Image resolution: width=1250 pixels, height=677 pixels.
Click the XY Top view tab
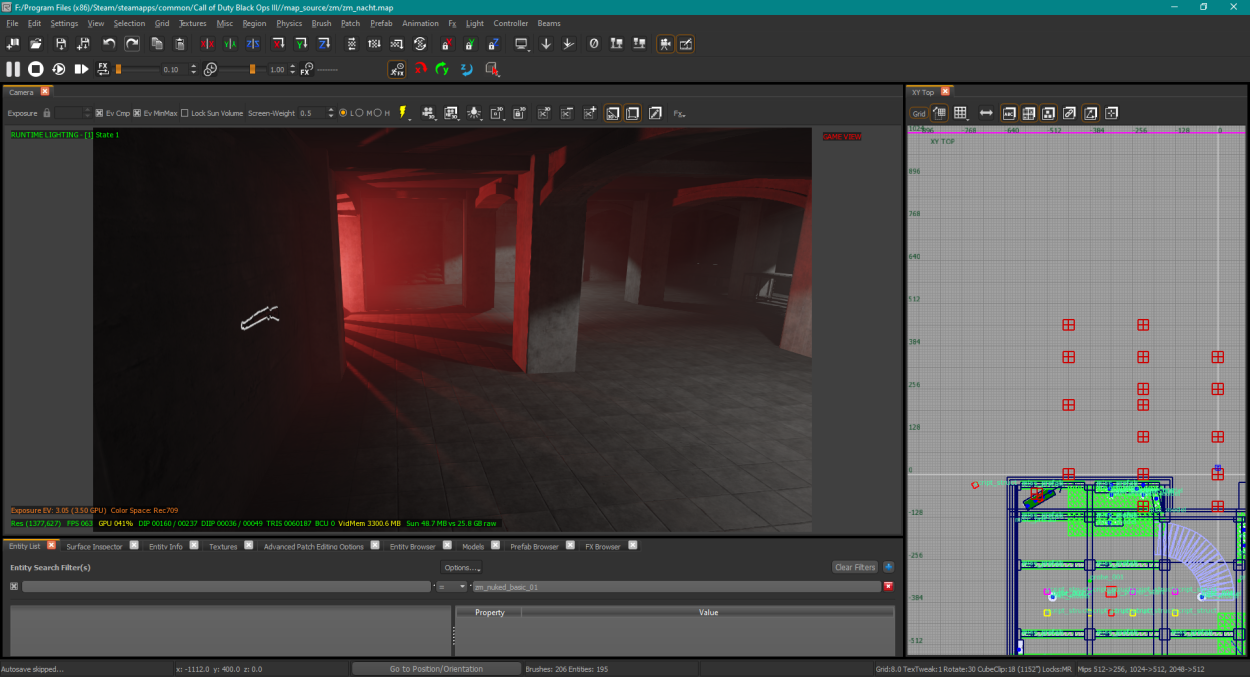tap(922, 92)
